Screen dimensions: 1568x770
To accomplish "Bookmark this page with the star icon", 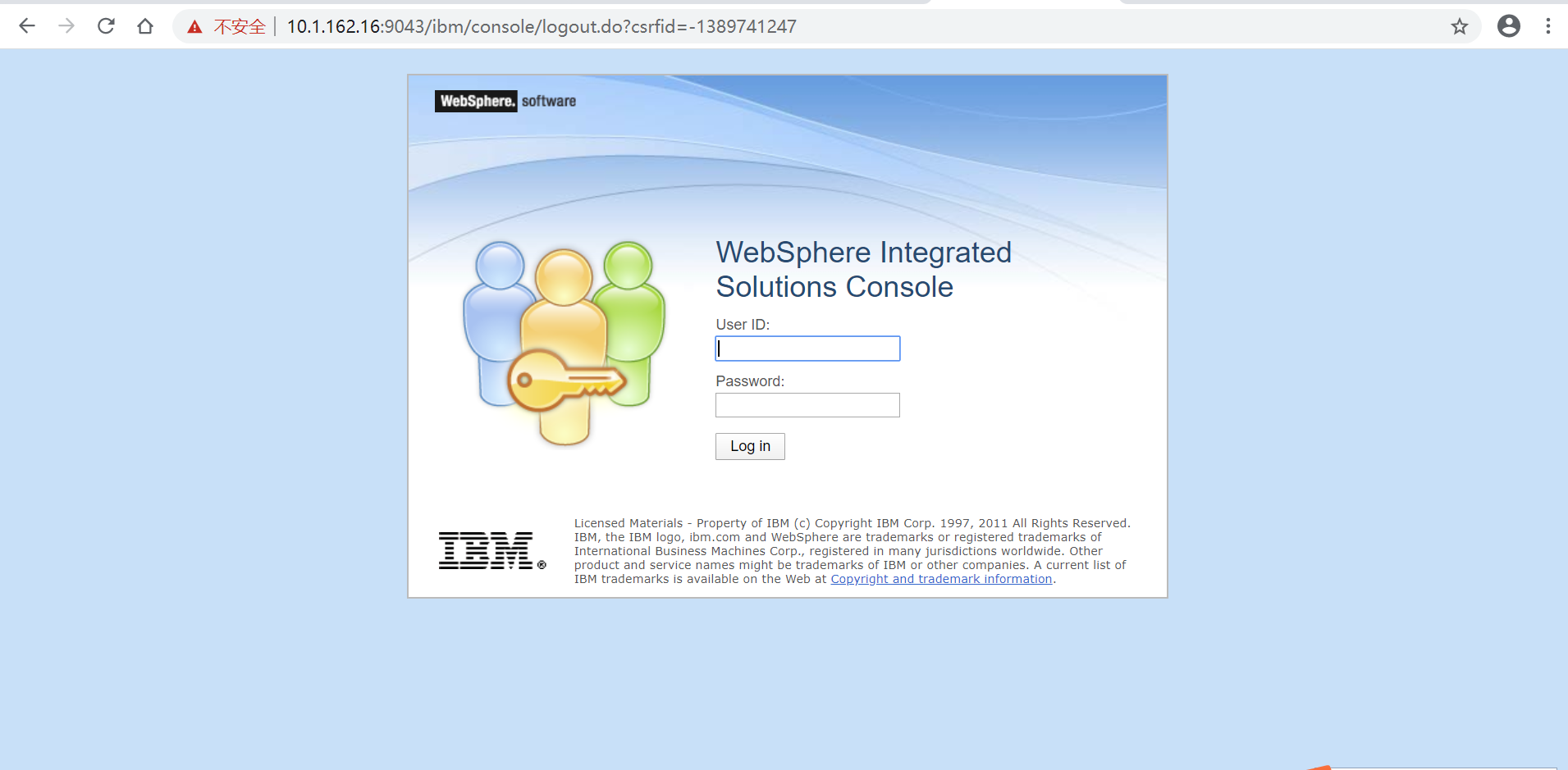I will [1460, 25].
